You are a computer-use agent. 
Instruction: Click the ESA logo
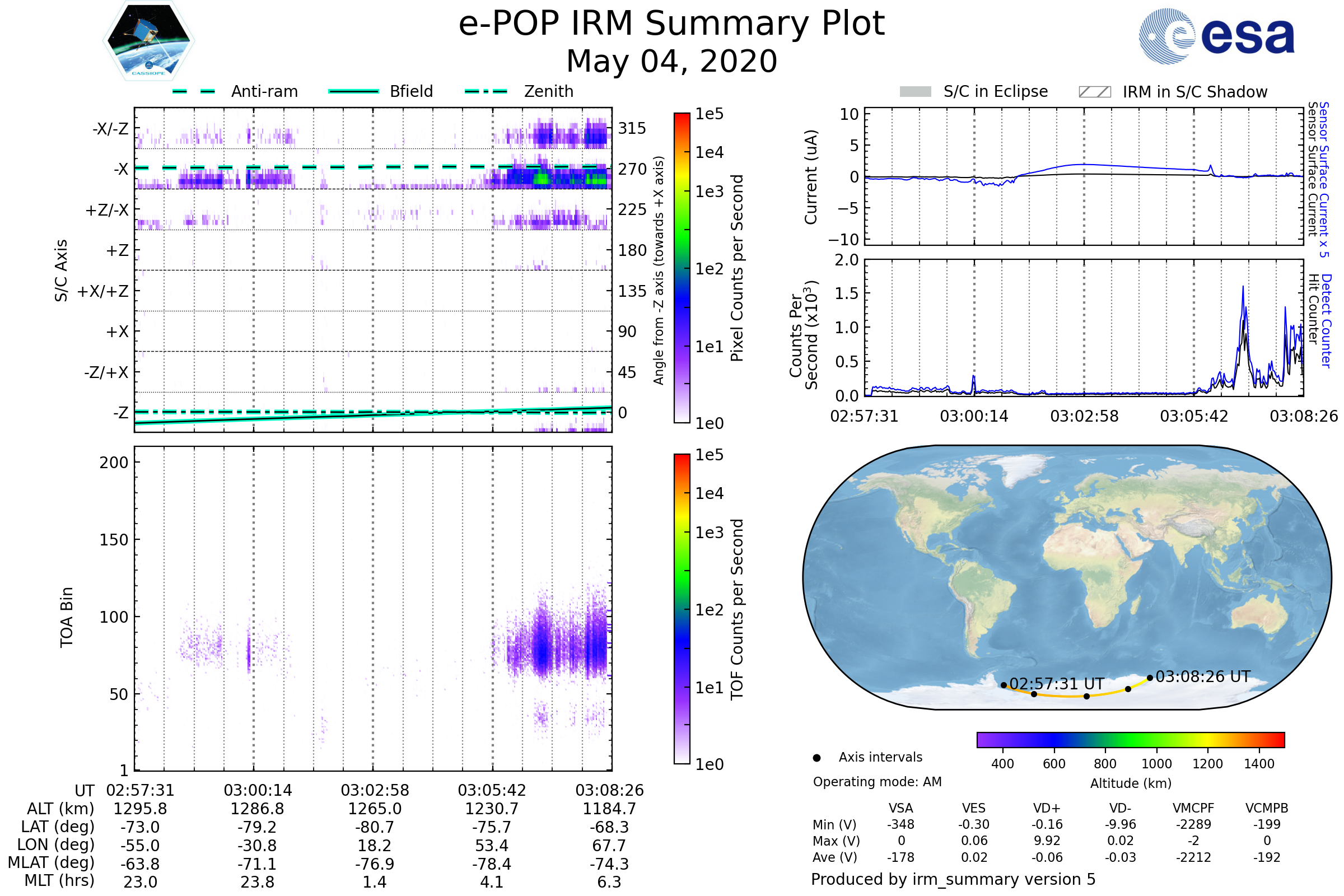point(1216,36)
